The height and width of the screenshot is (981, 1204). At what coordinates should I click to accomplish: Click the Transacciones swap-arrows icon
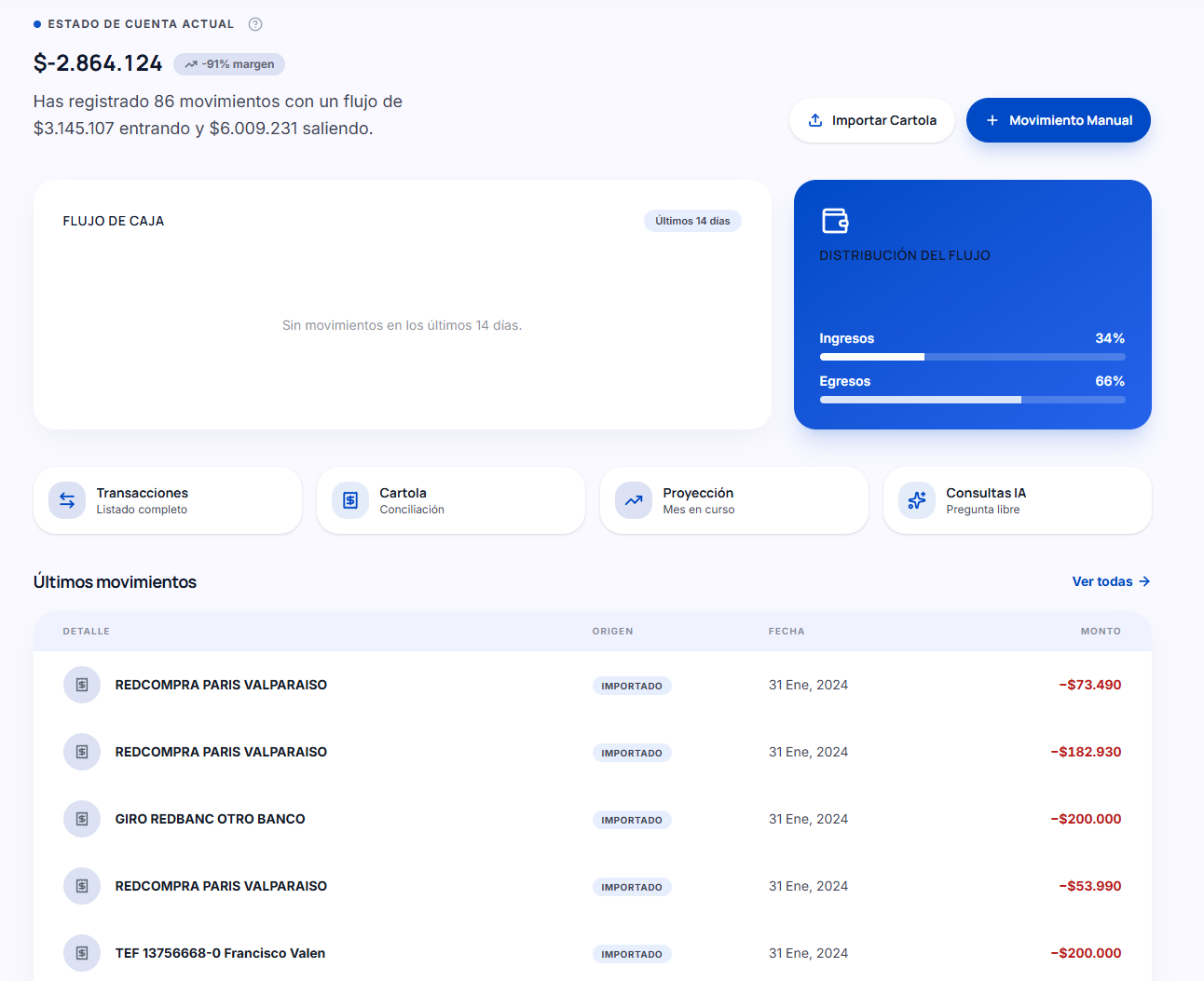67,500
